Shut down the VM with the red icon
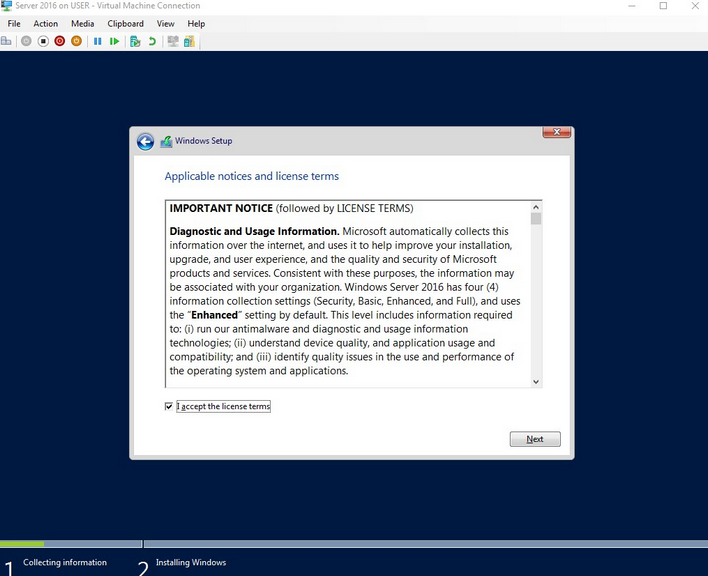The height and width of the screenshot is (576, 708). 60,42
